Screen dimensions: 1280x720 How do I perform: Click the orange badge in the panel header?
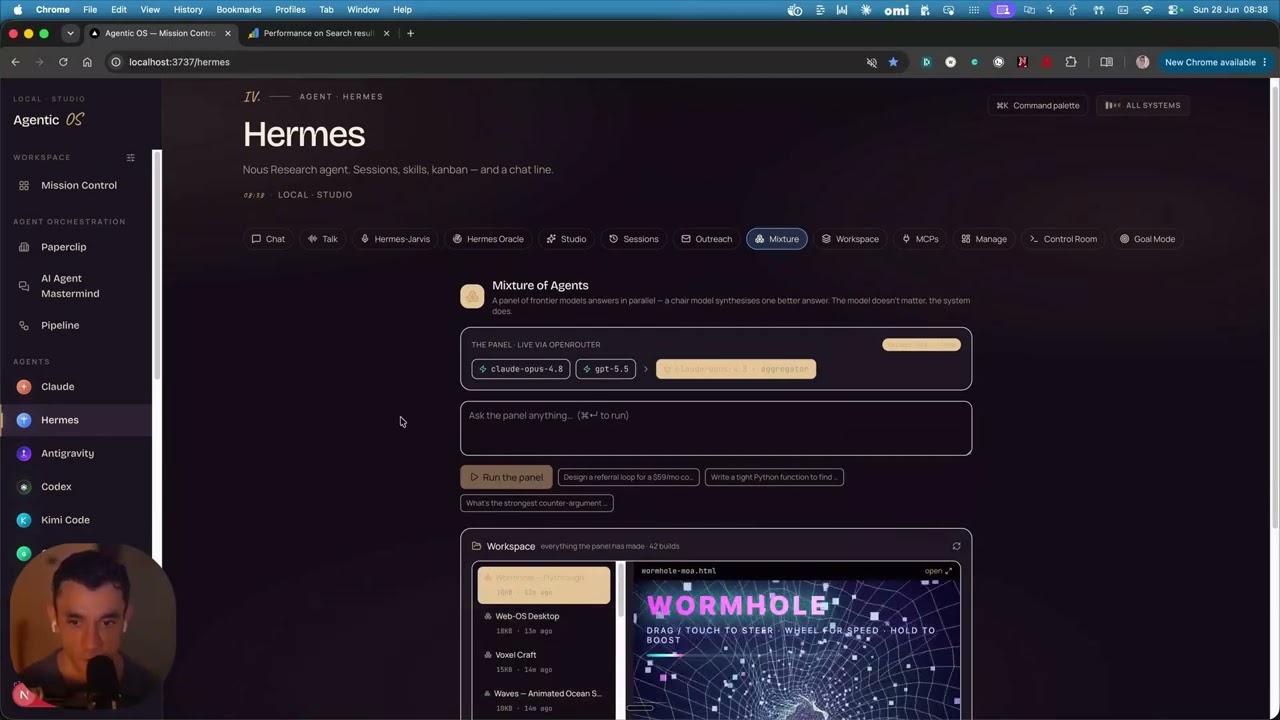pyautogui.click(x=921, y=345)
